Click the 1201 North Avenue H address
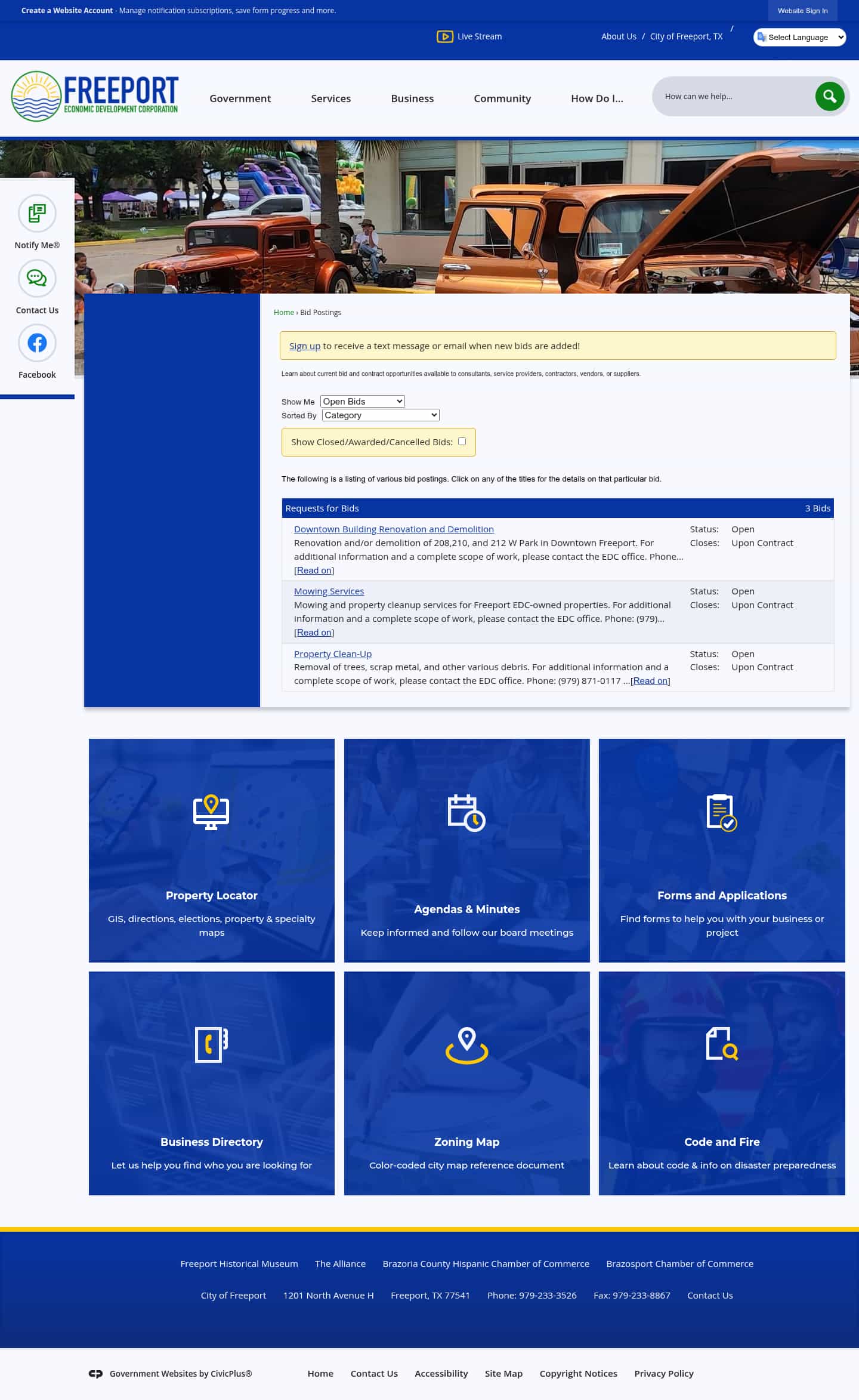 point(328,1295)
